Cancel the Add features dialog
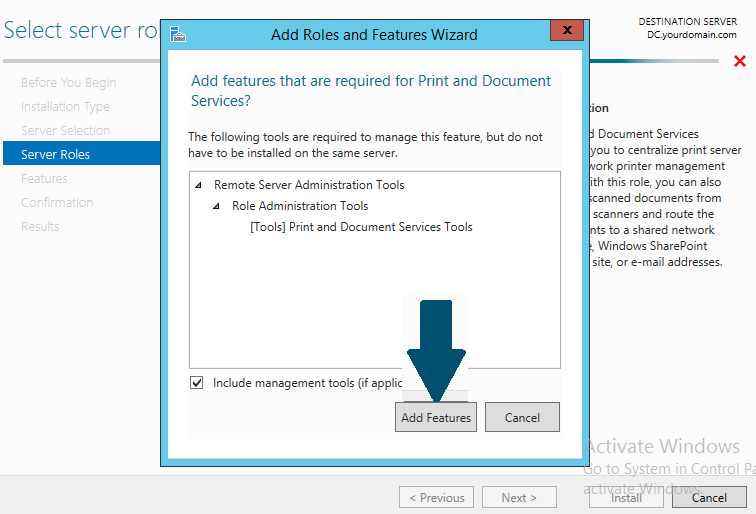The image size is (756, 514). tap(522, 417)
